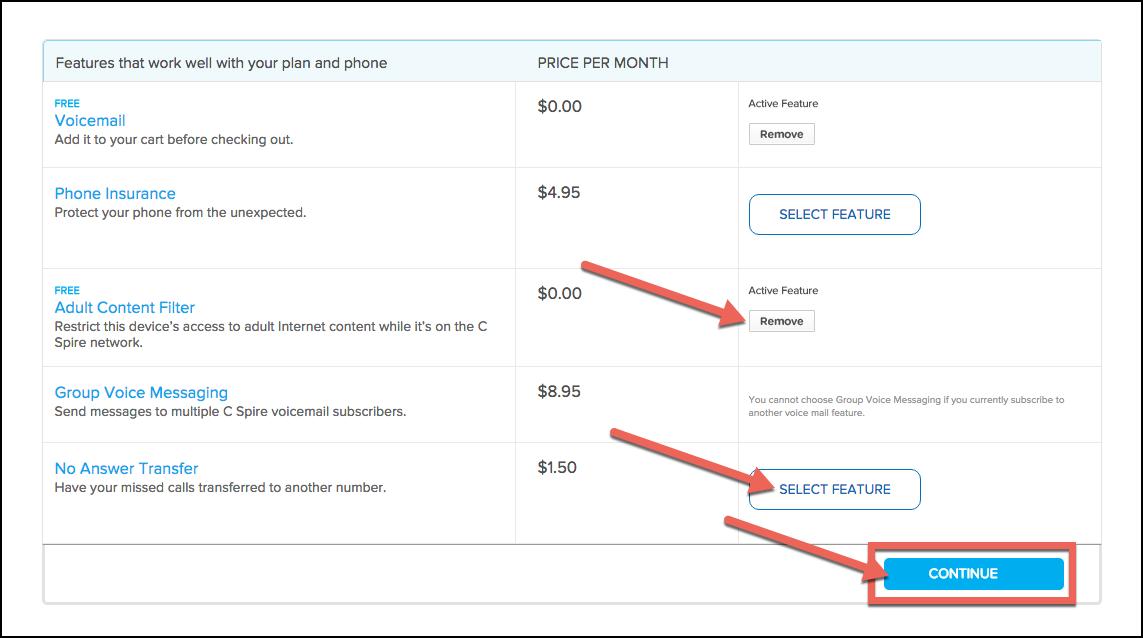The height and width of the screenshot is (638, 1143).
Task: Open the Group Voice Messaging link
Action: (141, 393)
